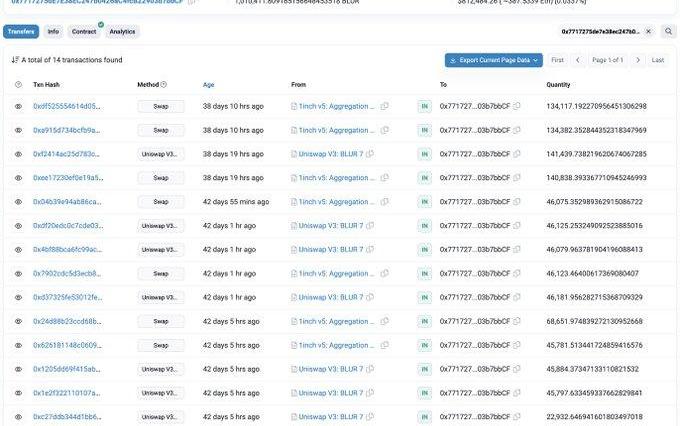Click the search magnifier icon next to address filter
The width and height of the screenshot is (680, 426).
point(669,32)
